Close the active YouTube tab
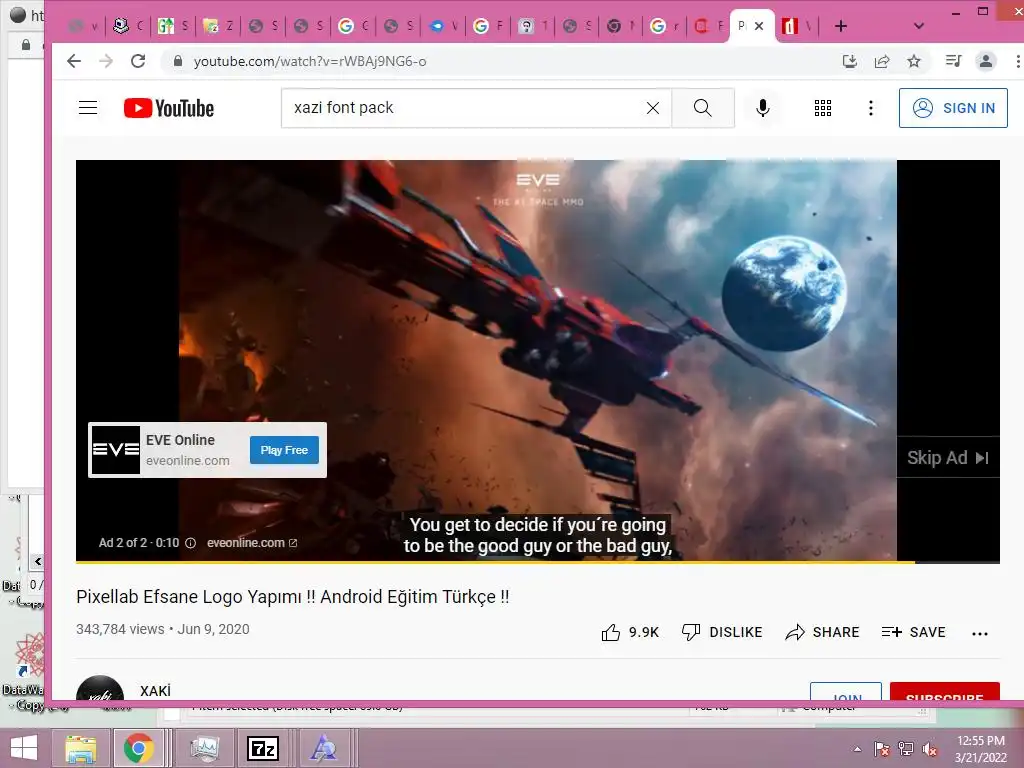The height and width of the screenshot is (768, 1024). (759, 26)
